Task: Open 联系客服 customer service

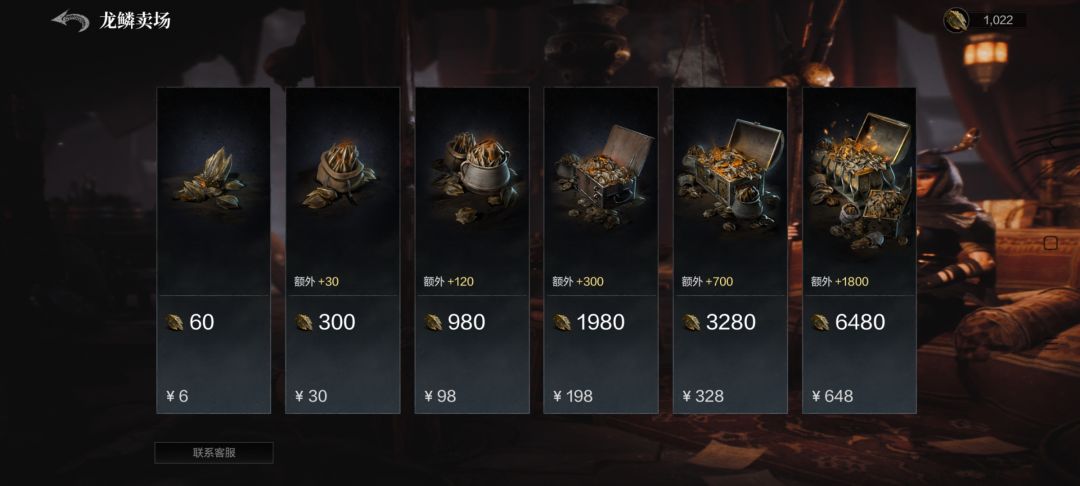Action: pyautogui.click(x=214, y=453)
